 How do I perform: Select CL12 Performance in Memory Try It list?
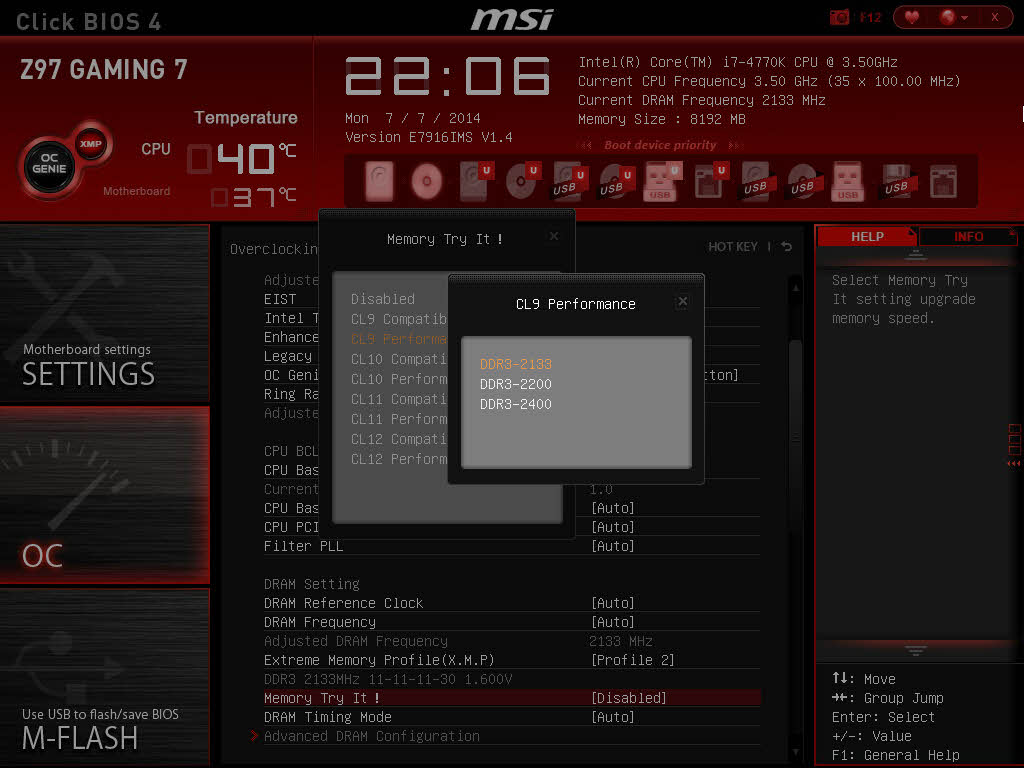(x=399, y=459)
